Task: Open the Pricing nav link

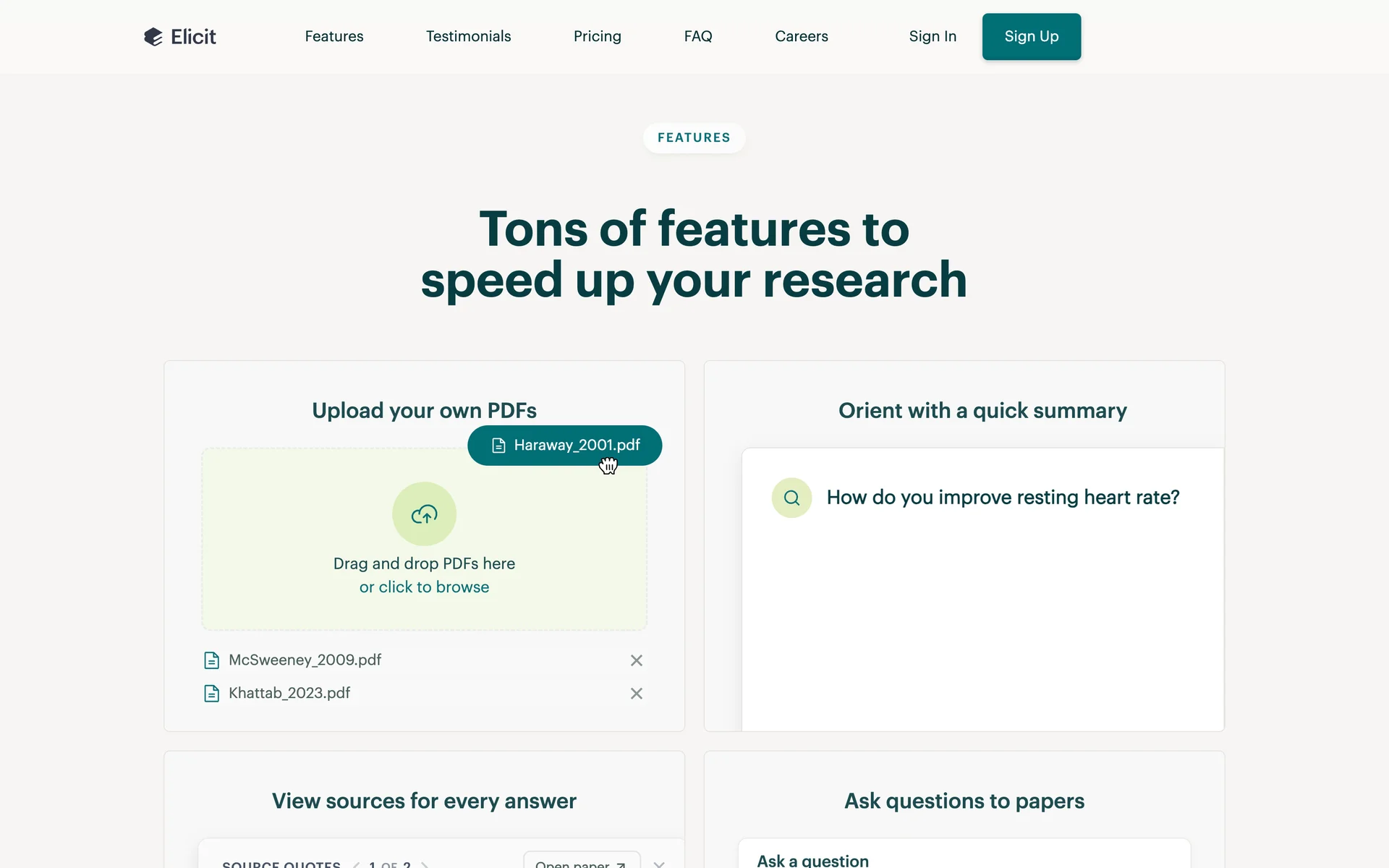Action: 597,36
